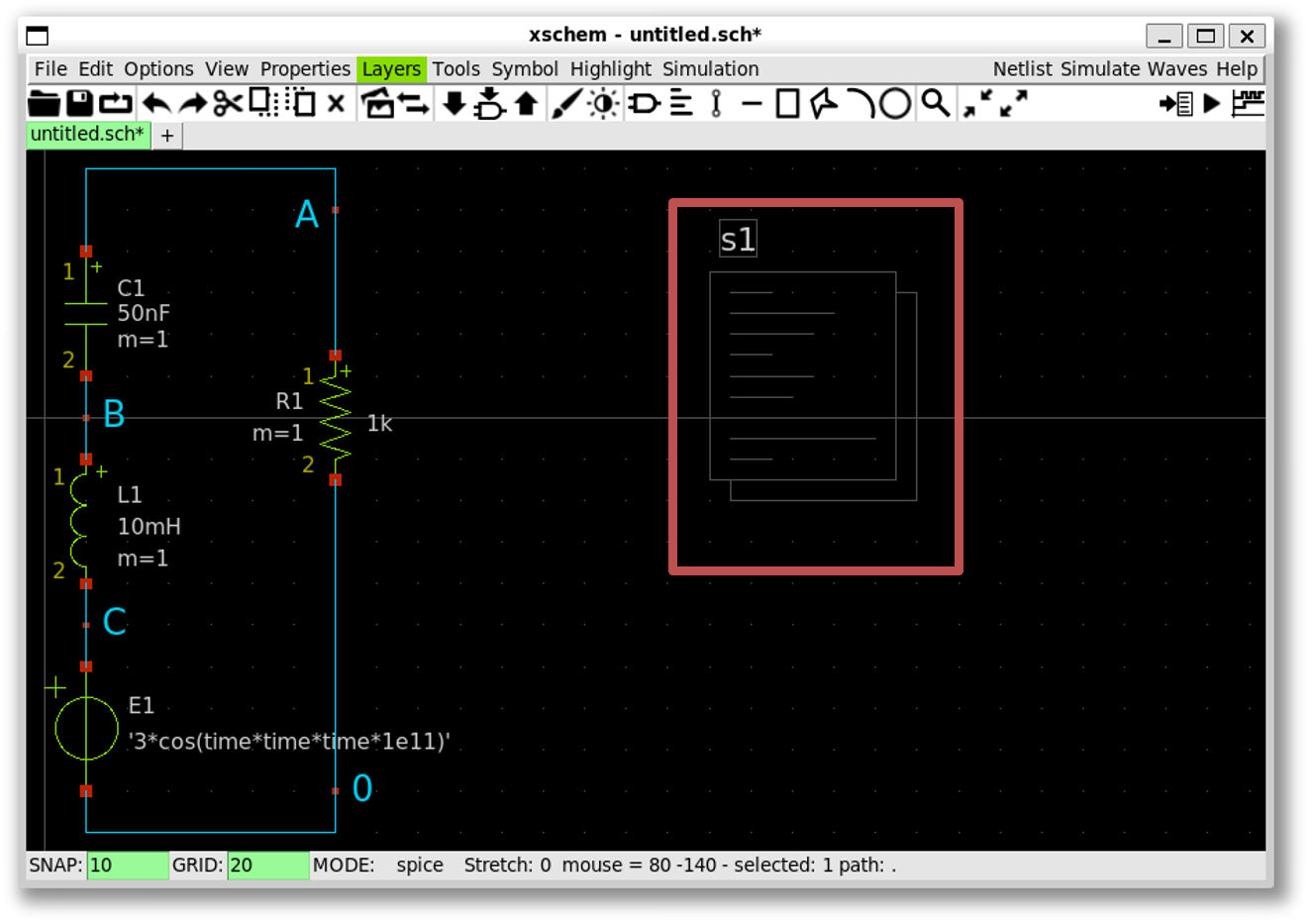Click the SNAP value input field
Viewport: 1314px width, 924px height.
coord(127,865)
